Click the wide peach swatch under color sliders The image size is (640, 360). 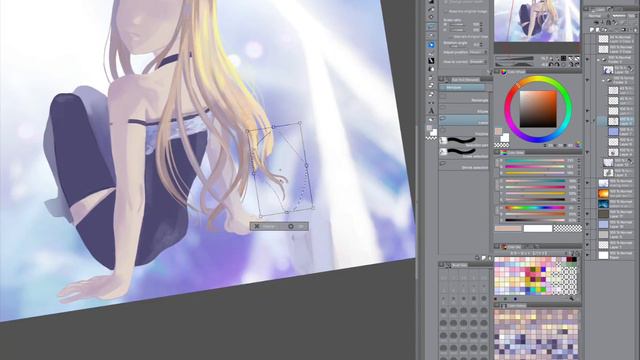[508, 229]
